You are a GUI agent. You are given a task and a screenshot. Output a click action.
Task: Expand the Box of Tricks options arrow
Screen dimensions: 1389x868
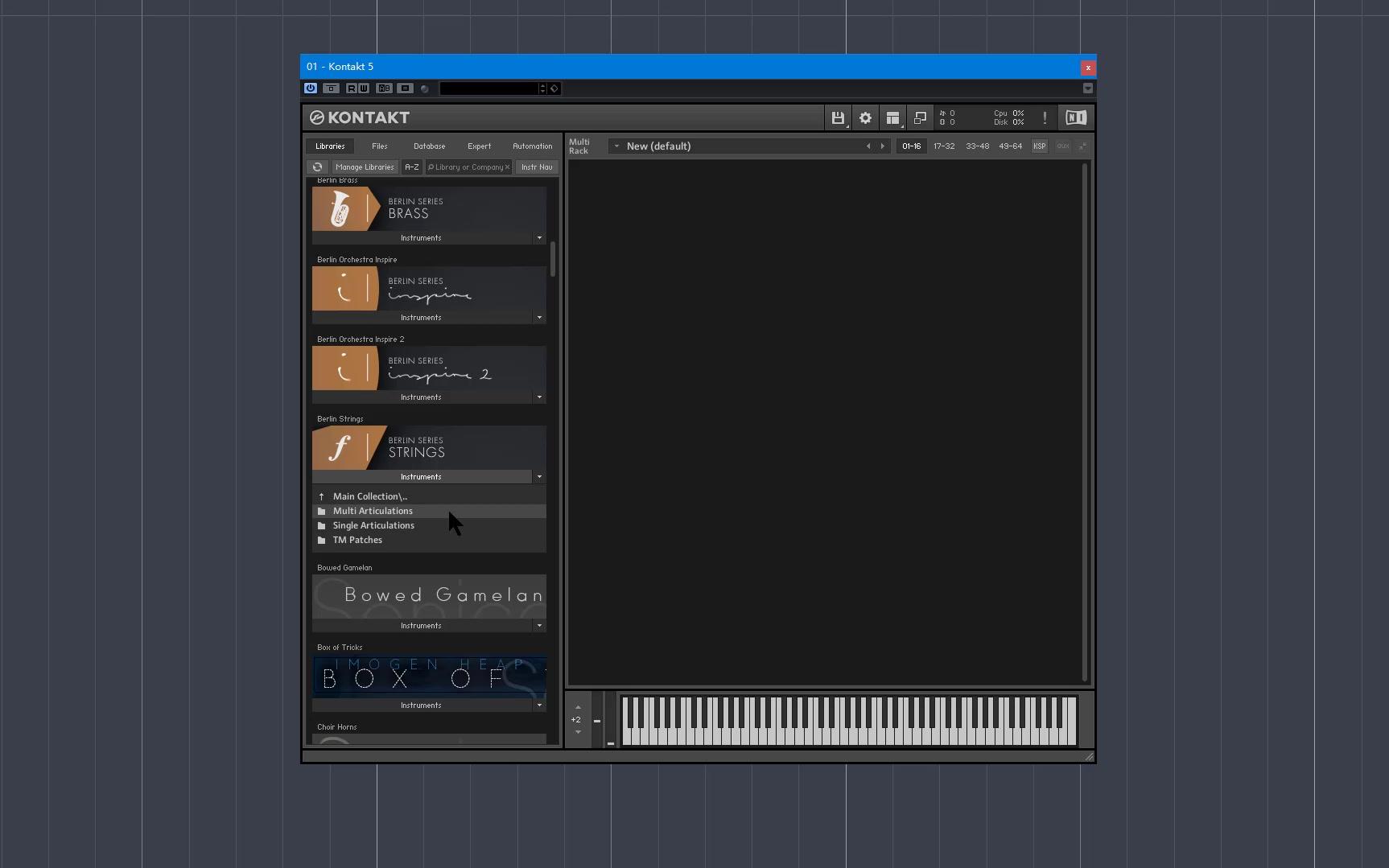tap(539, 706)
